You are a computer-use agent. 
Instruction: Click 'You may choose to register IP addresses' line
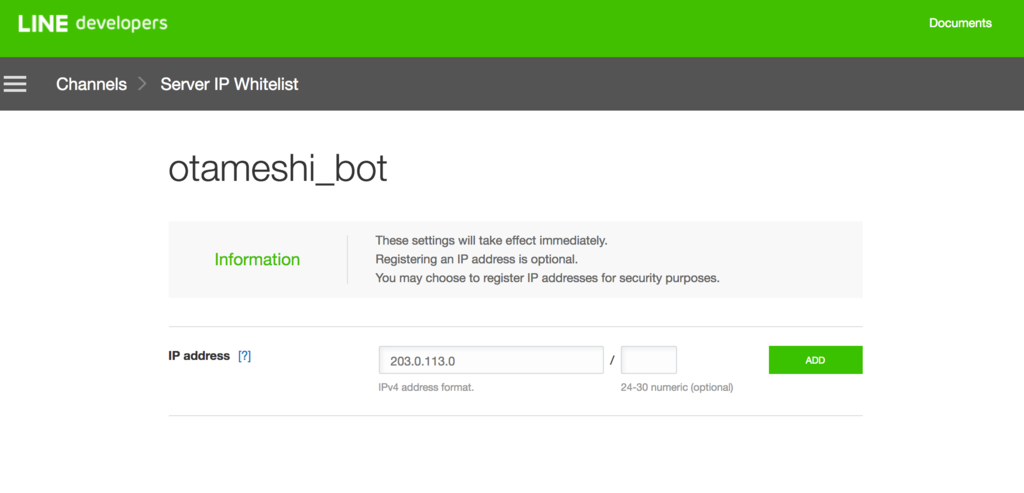pos(547,278)
